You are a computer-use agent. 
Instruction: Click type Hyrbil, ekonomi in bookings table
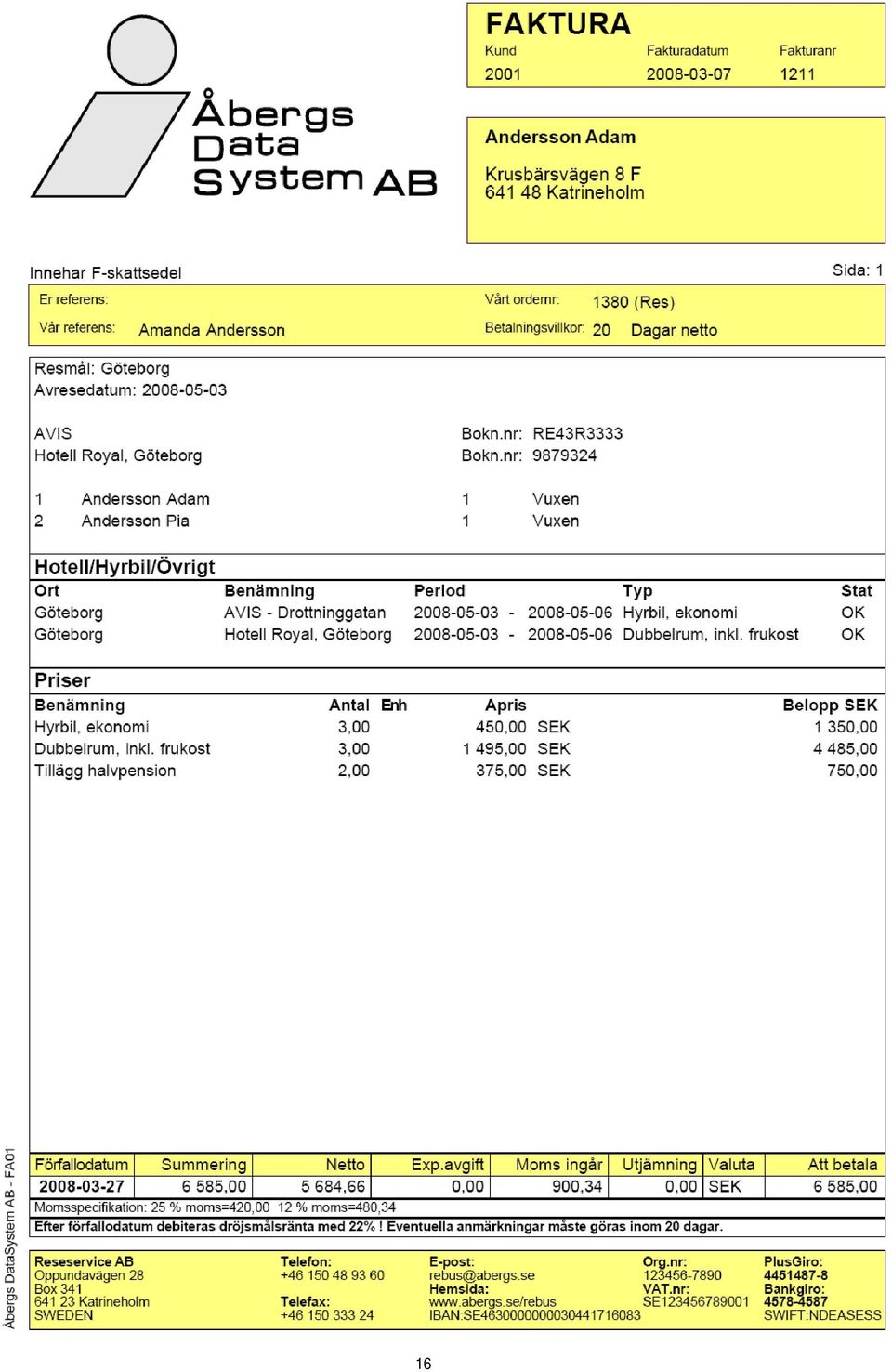click(680, 613)
